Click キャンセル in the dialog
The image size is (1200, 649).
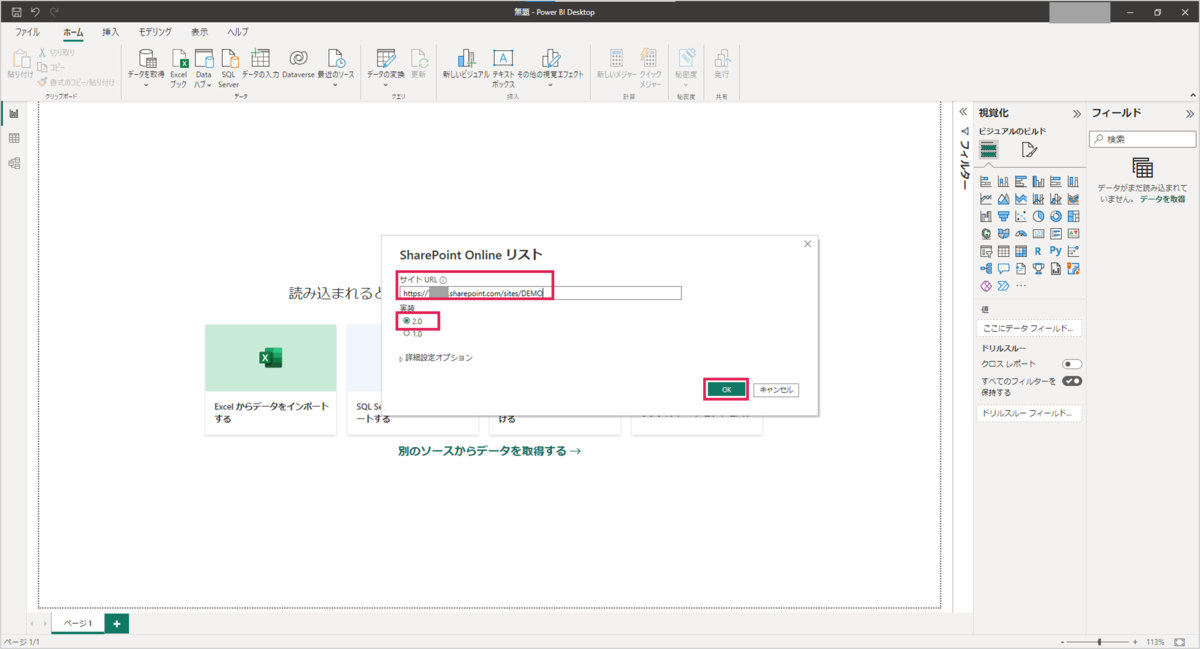[776, 389]
